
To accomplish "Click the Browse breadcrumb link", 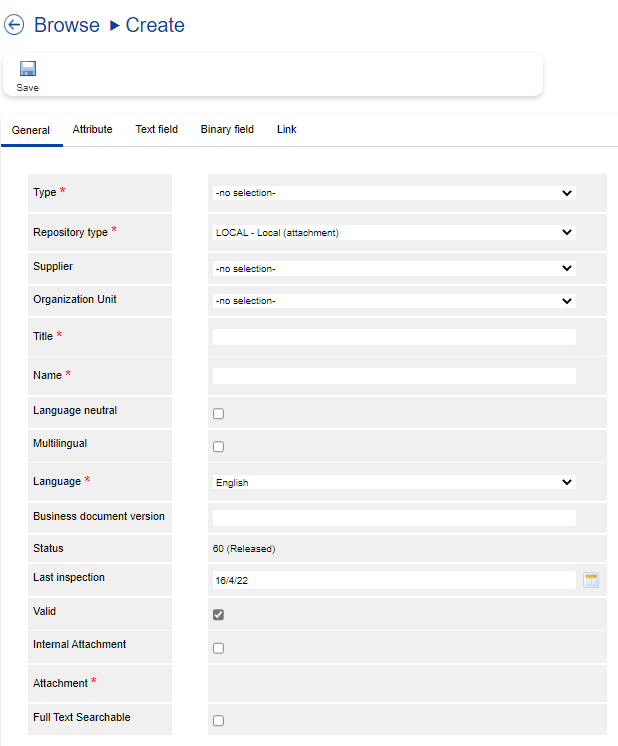I will tap(67, 25).
